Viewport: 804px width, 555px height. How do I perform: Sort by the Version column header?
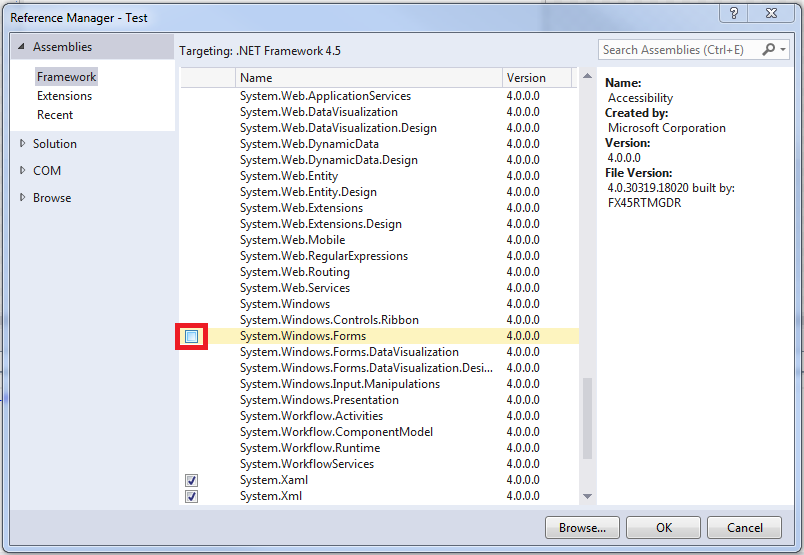[537, 77]
